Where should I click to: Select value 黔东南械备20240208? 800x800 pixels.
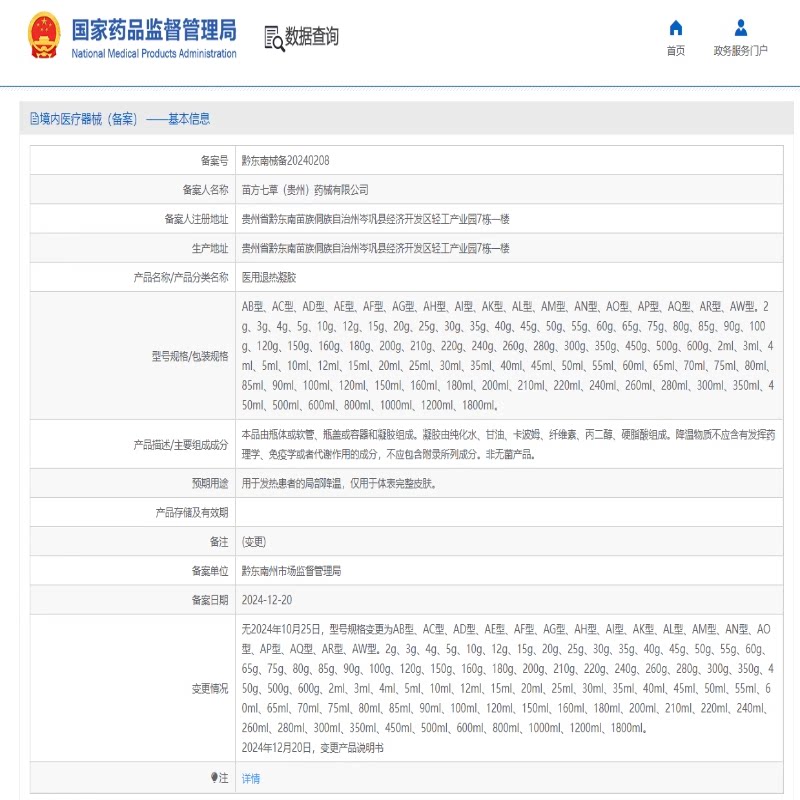click(x=285, y=161)
